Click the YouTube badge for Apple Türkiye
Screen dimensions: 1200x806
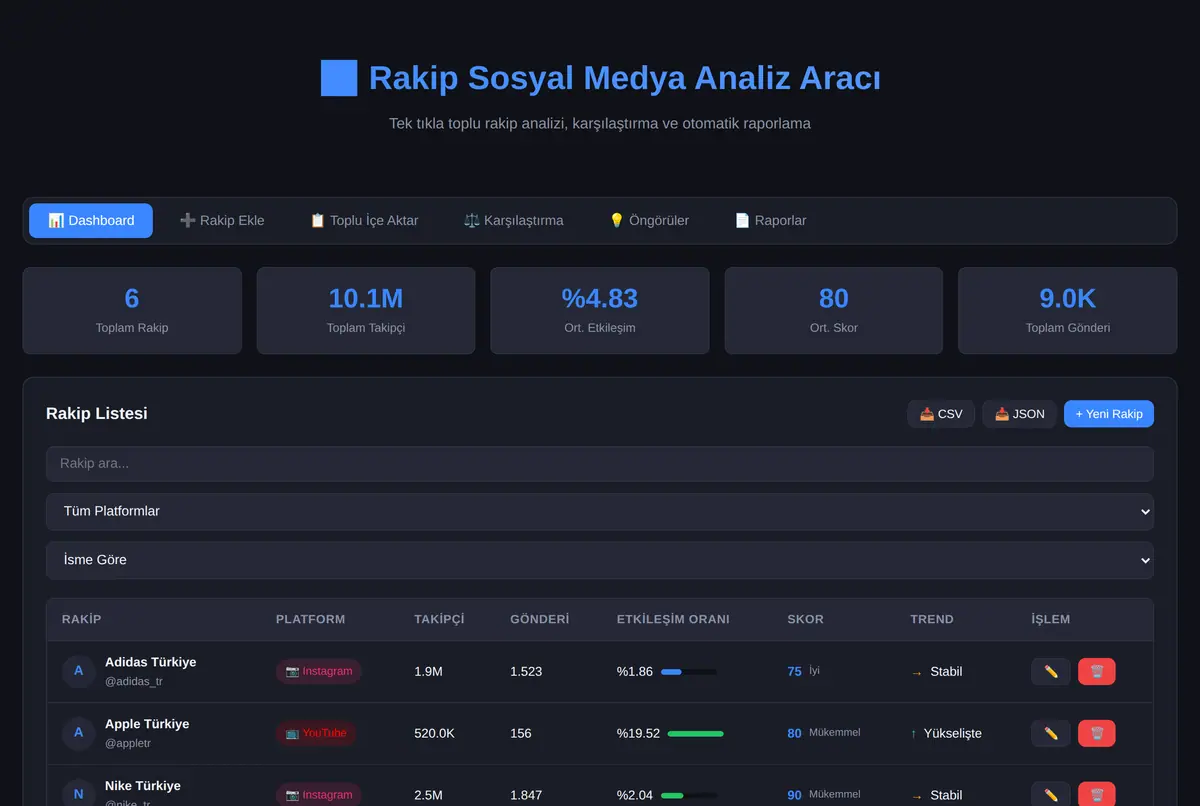316,733
